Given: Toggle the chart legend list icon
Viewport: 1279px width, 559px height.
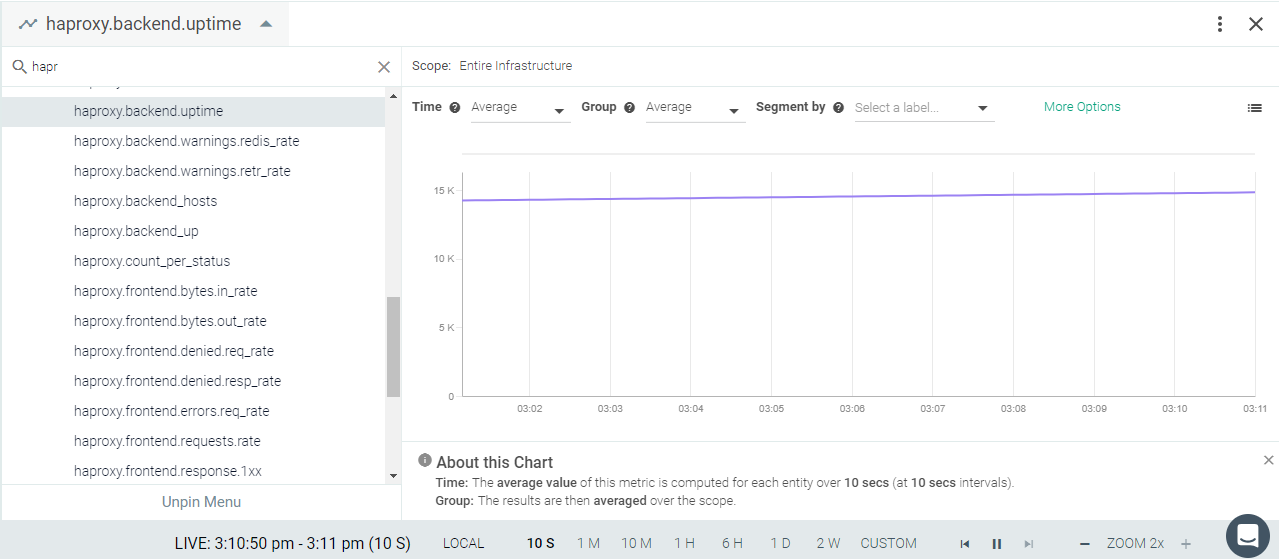Looking at the screenshot, I should [1255, 108].
